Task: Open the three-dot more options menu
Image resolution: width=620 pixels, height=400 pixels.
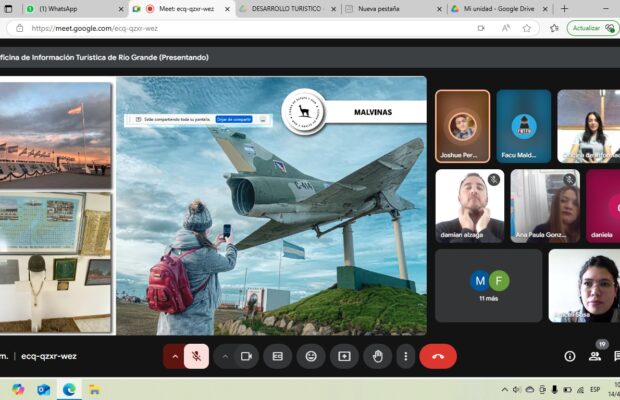Action: pos(406,356)
